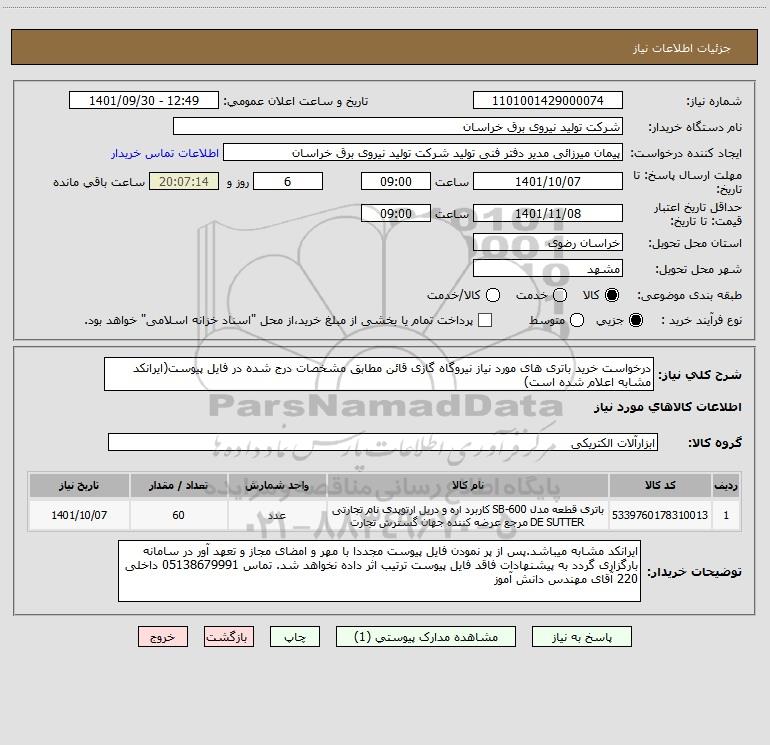Click the توضیحات خریدار label
Screen dimensions: 770x745
[x=694, y=572]
